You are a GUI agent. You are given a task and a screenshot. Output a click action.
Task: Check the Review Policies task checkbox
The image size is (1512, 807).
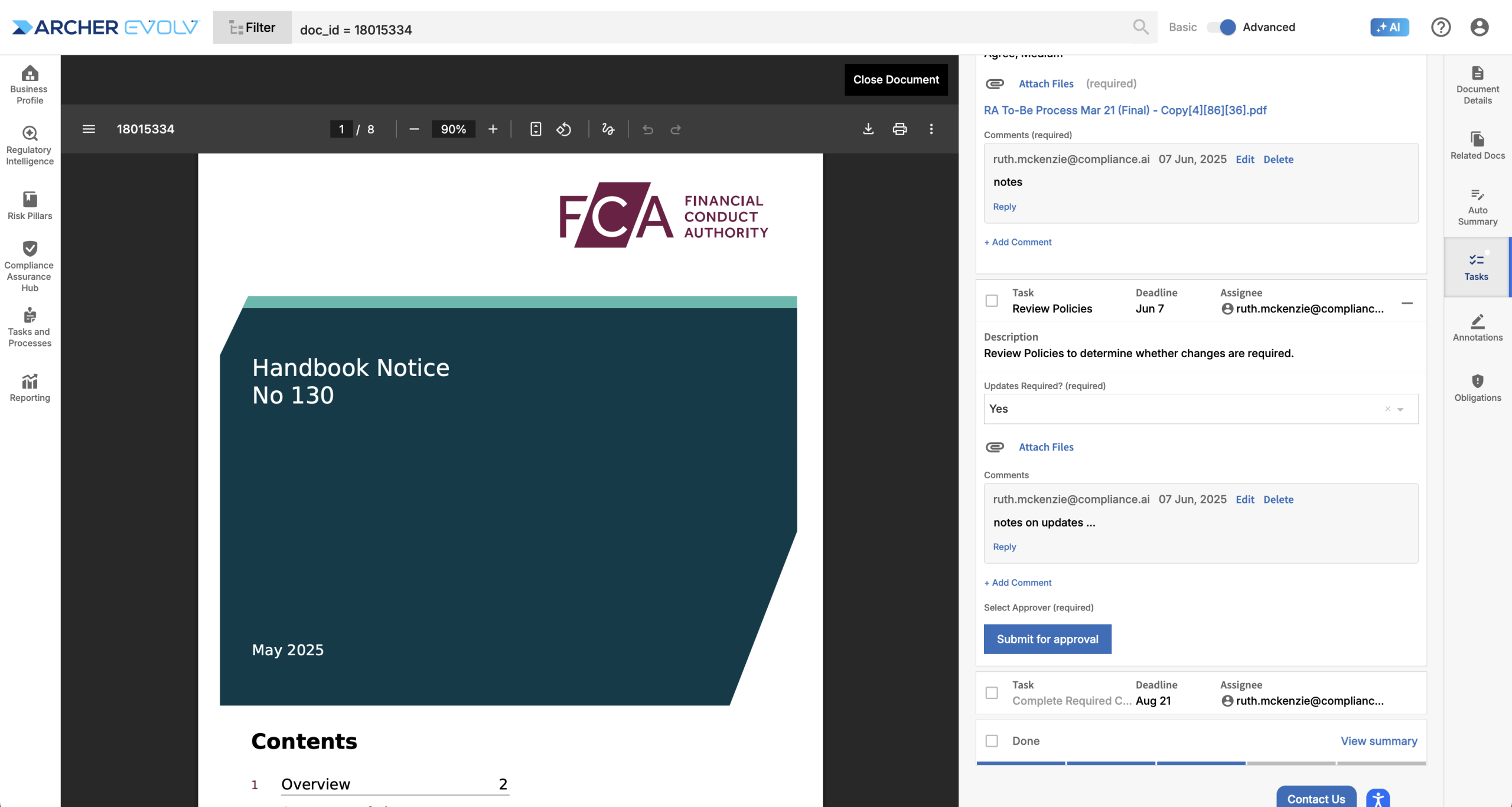coord(992,301)
